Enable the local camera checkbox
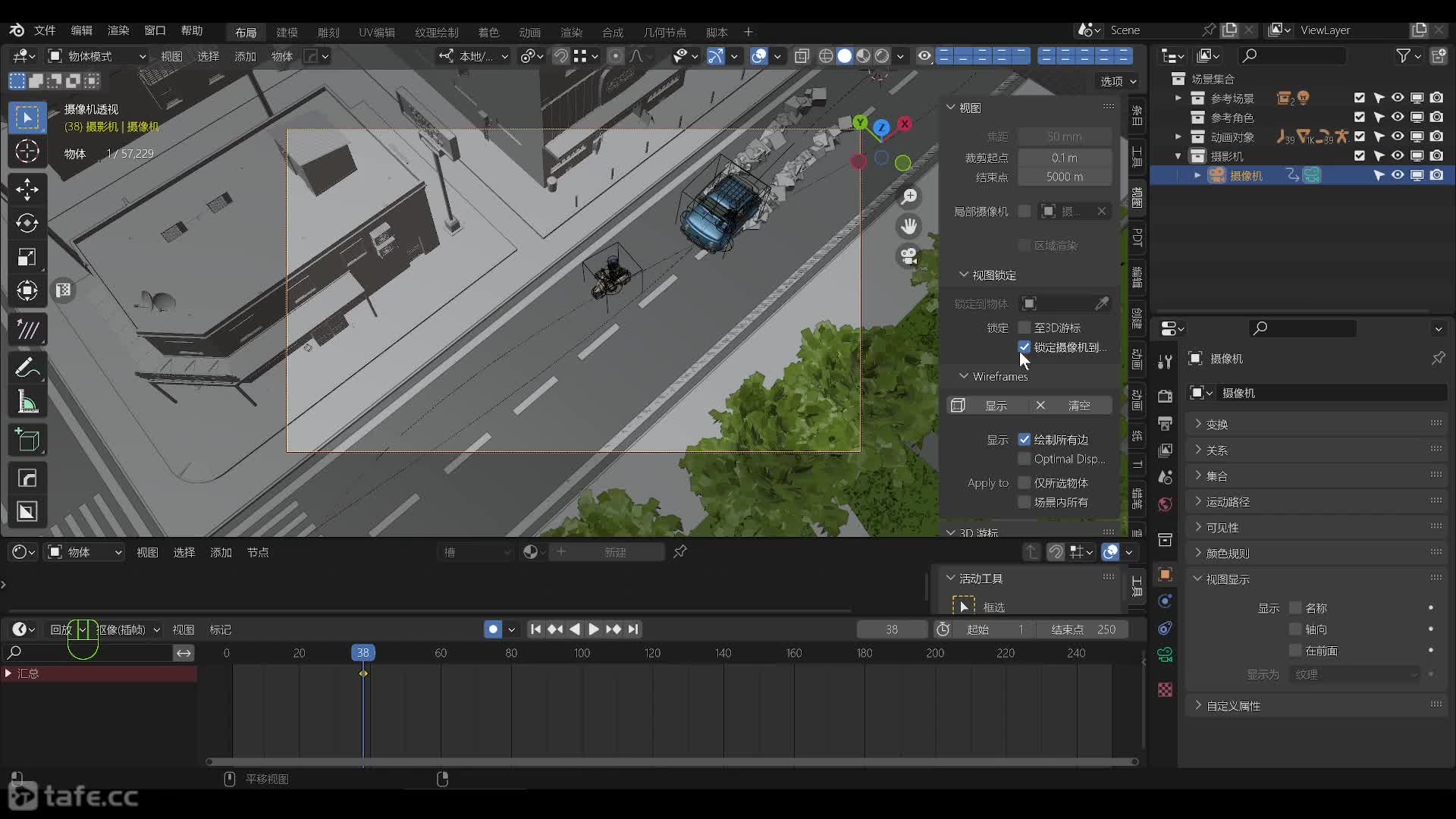 click(1025, 211)
